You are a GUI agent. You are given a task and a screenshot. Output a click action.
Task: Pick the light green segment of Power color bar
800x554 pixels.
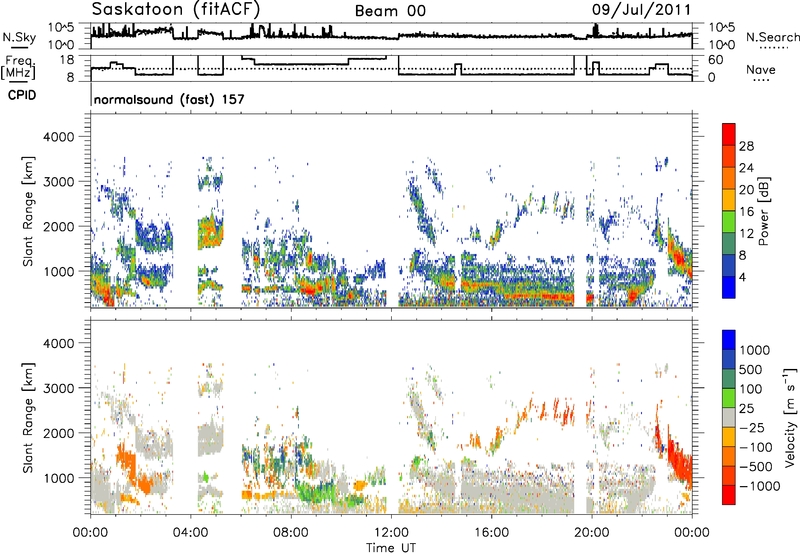(x=729, y=222)
